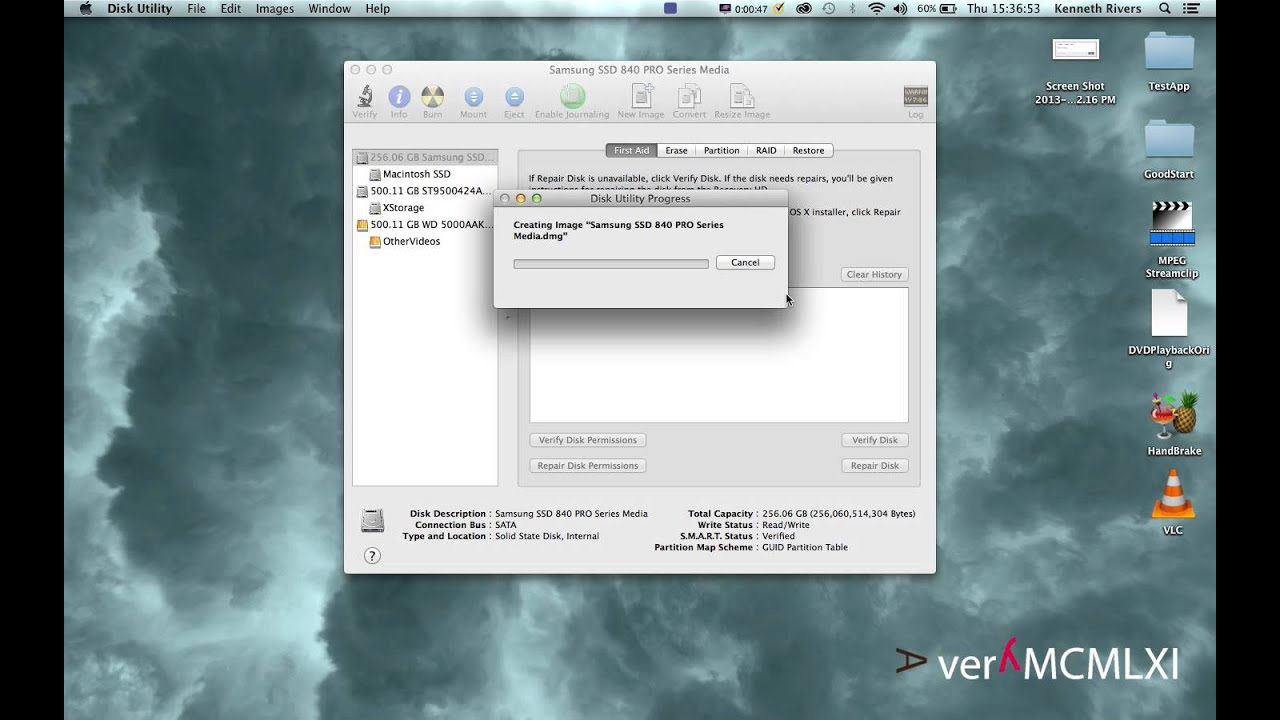Select the Screen Shot file on desktop
Viewport: 1280px width, 720px height.
click(1075, 70)
